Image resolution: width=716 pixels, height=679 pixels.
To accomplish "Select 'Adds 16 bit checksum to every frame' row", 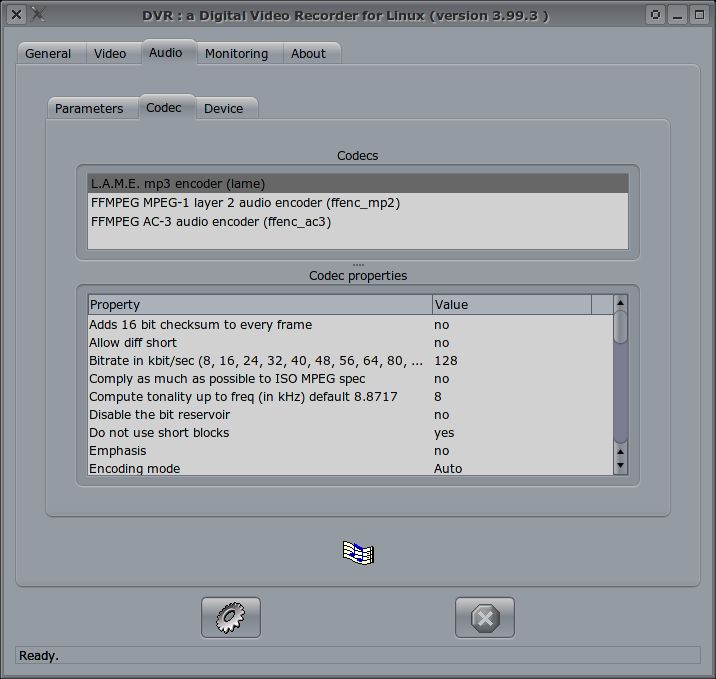I will pyautogui.click(x=351, y=325).
